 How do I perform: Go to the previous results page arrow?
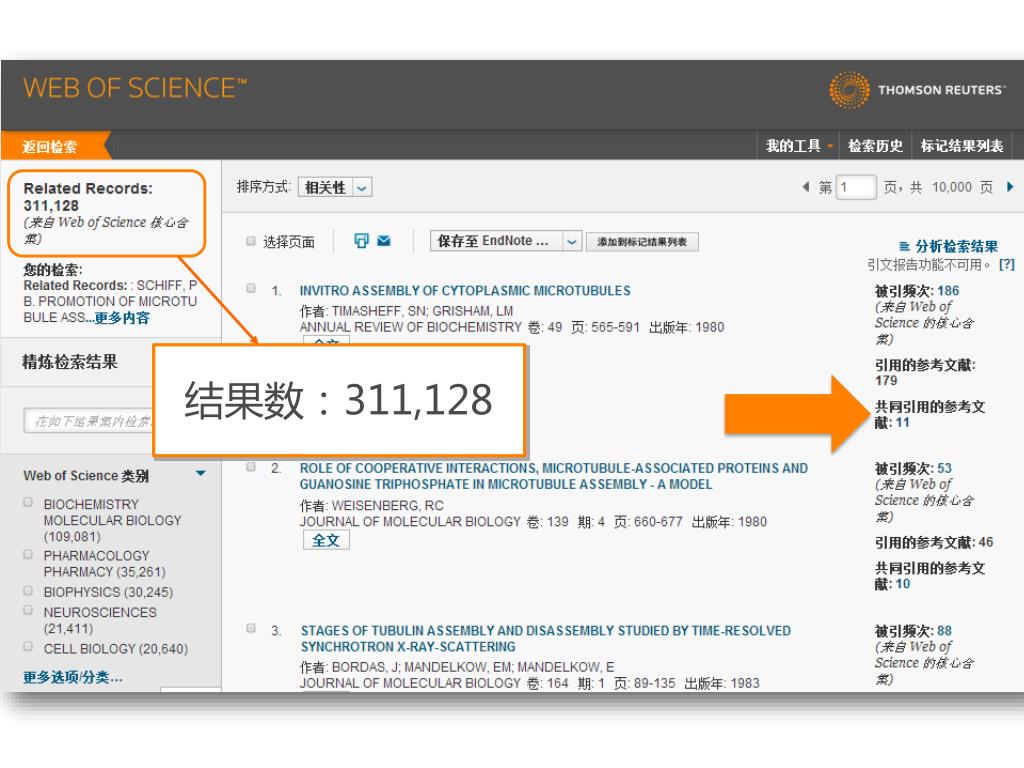tap(805, 187)
